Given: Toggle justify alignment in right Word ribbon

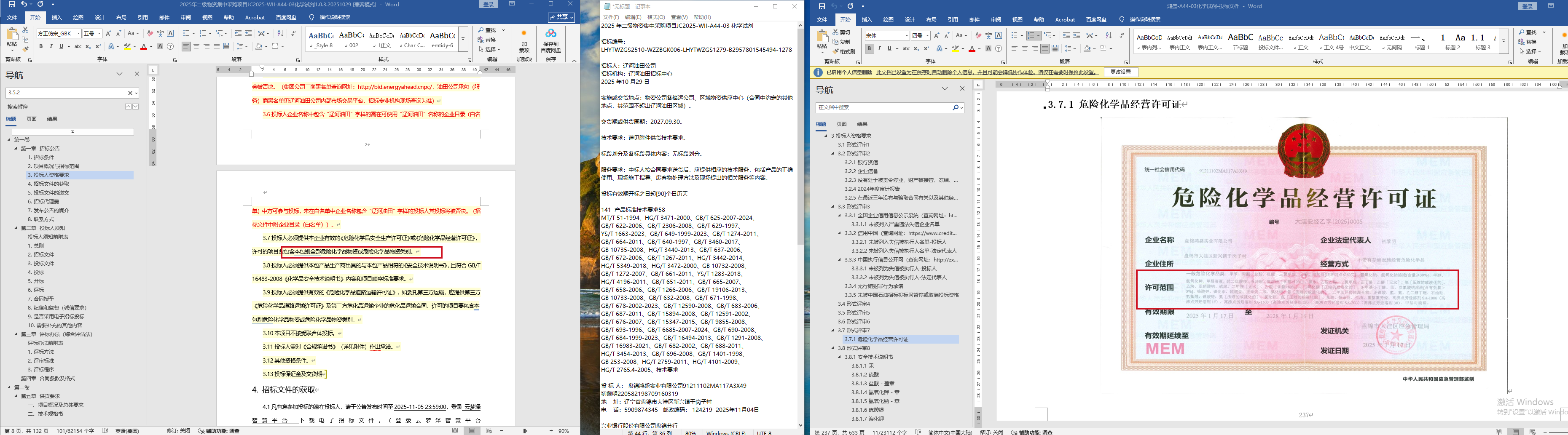Looking at the screenshot, I should [1045, 49].
